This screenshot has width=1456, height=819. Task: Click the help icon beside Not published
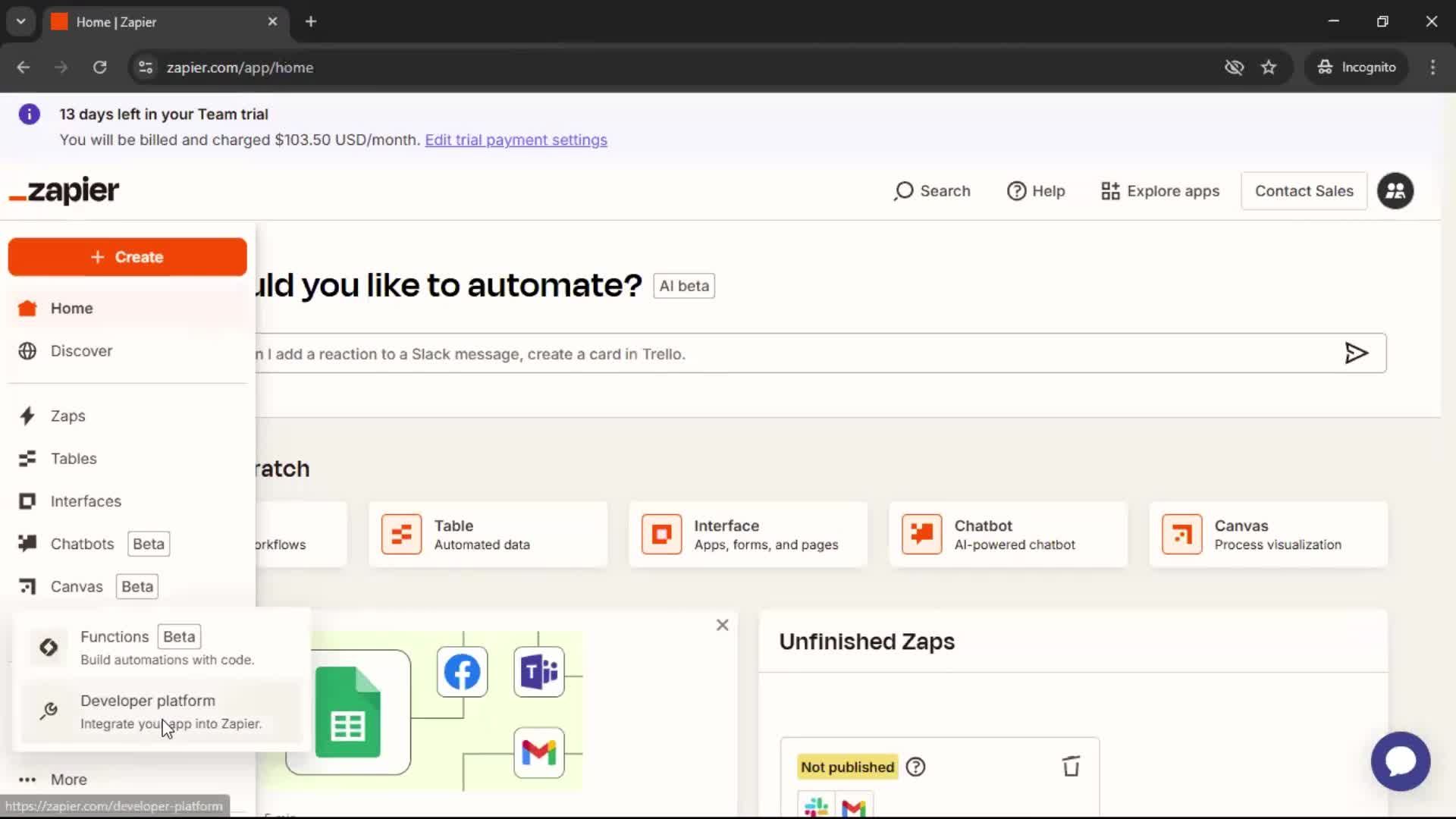(x=915, y=767)
